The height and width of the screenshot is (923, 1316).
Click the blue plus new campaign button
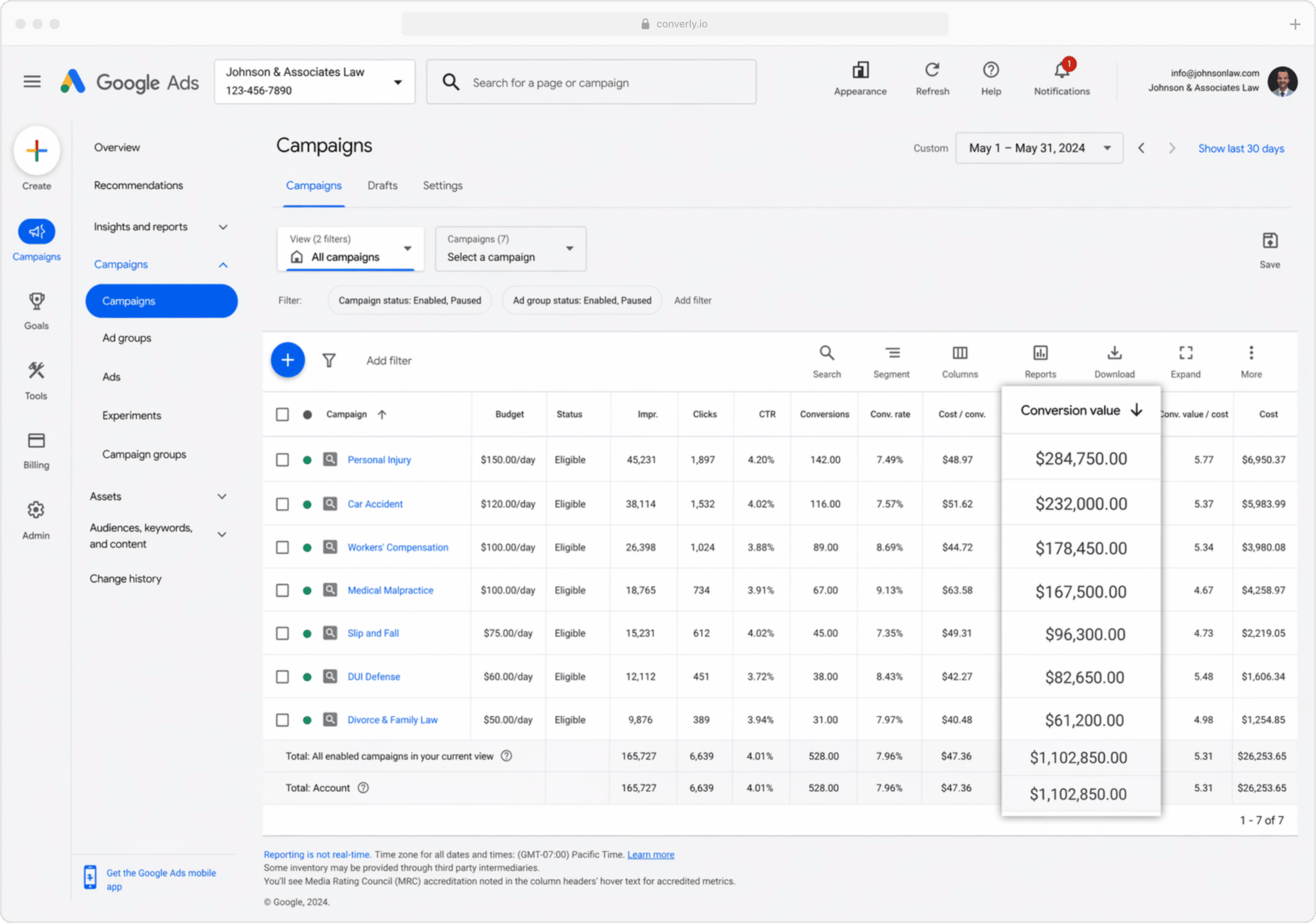287,360
